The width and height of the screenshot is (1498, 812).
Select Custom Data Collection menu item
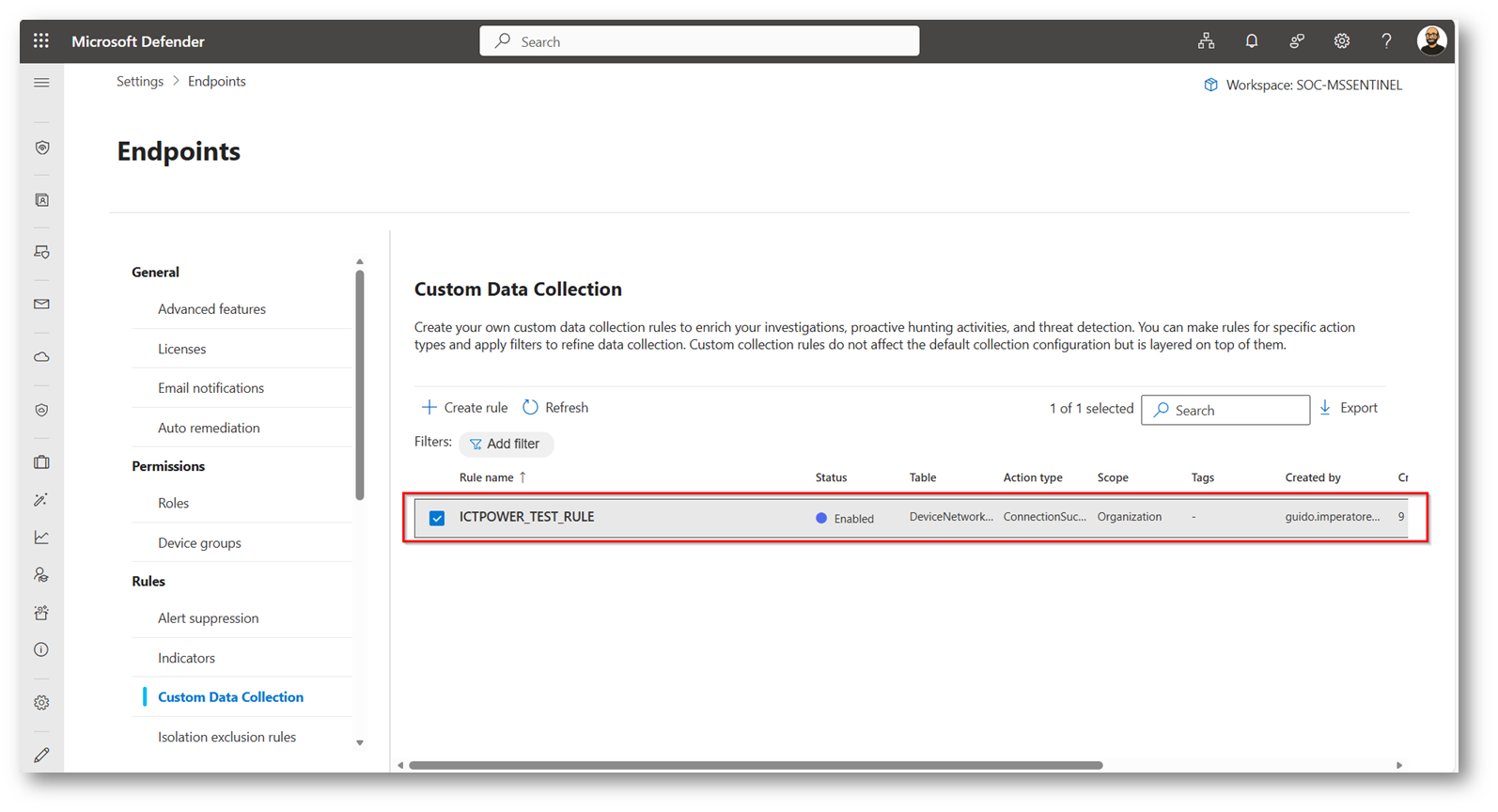[230, 697]
